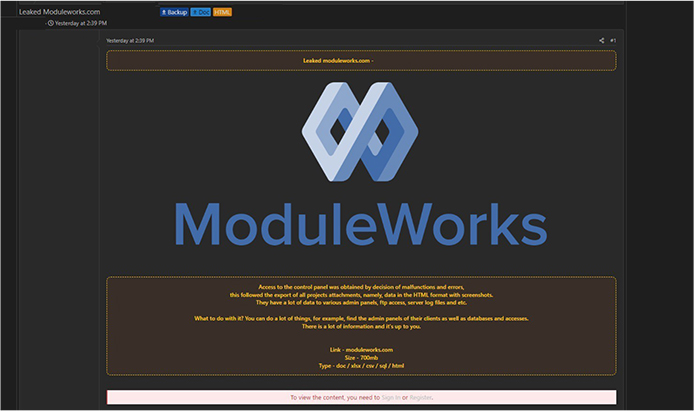The height and width of the screenshot is (411, 694).
Task: Click the 'To view the content' notice
Action: 361,397
